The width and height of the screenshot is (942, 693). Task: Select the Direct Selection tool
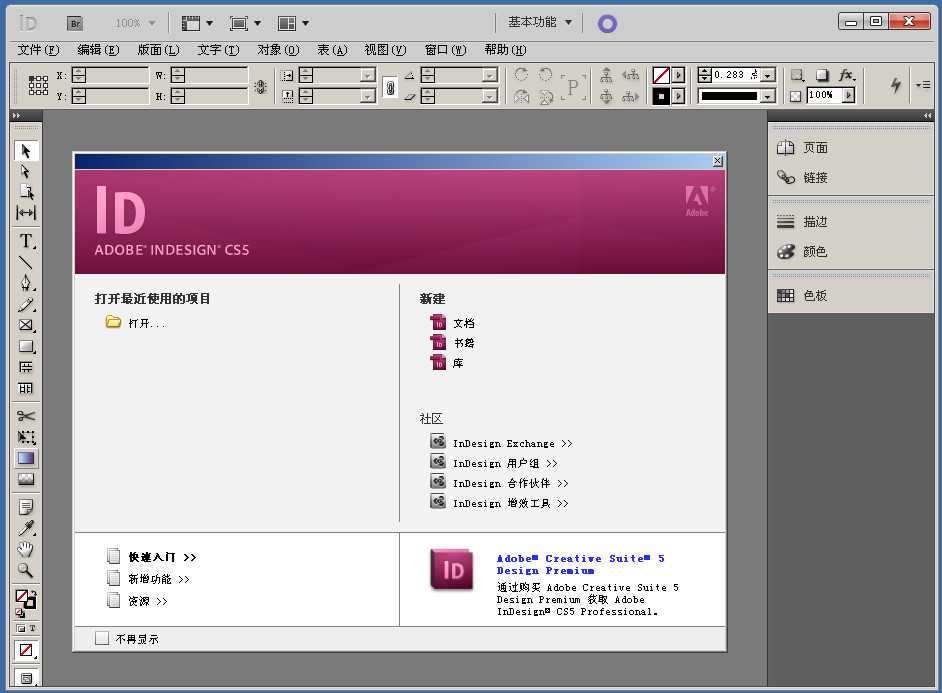tap(26, 172)
